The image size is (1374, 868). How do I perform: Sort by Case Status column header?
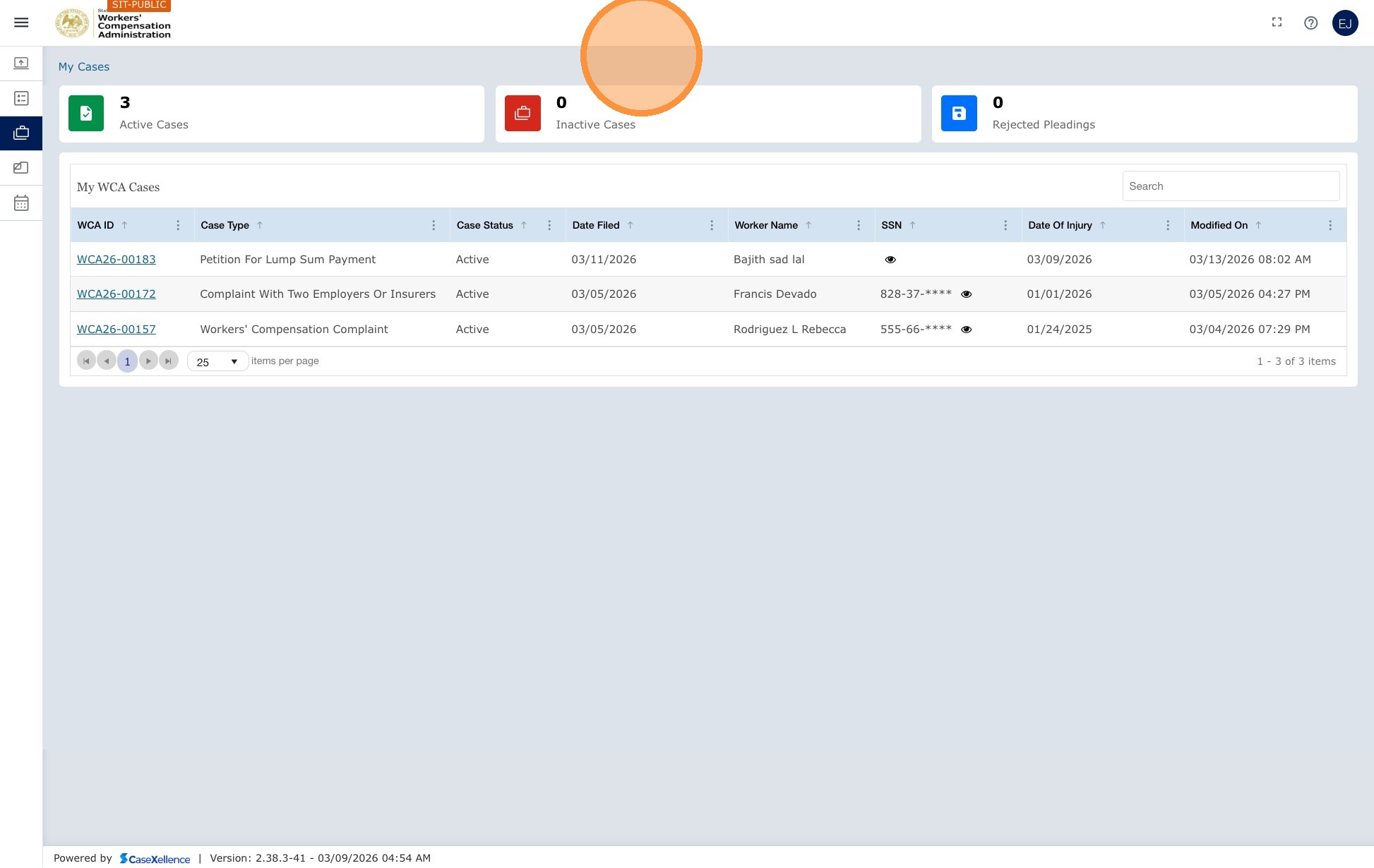484,225
